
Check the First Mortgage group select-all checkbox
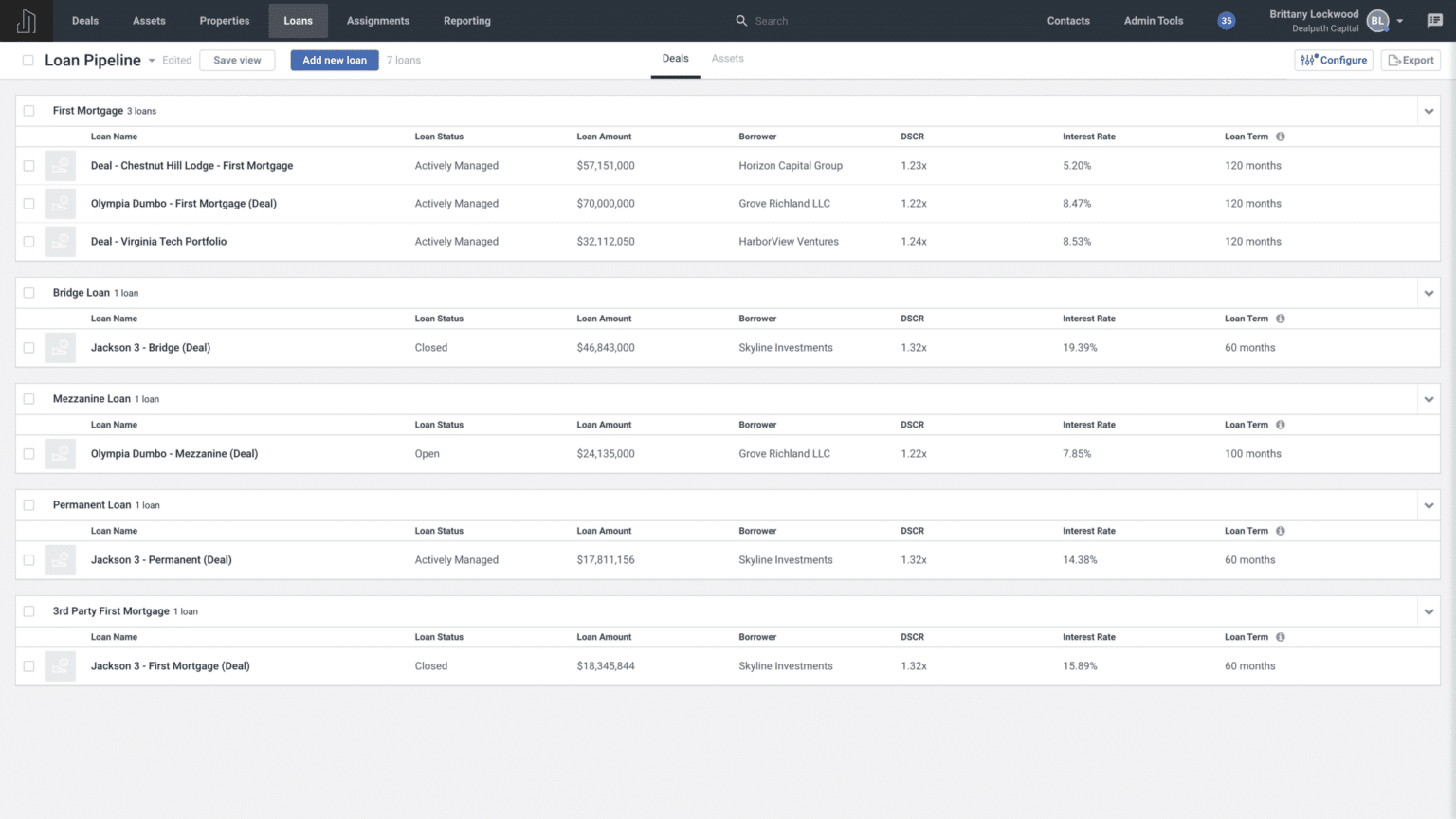click(x=28, y=110)
